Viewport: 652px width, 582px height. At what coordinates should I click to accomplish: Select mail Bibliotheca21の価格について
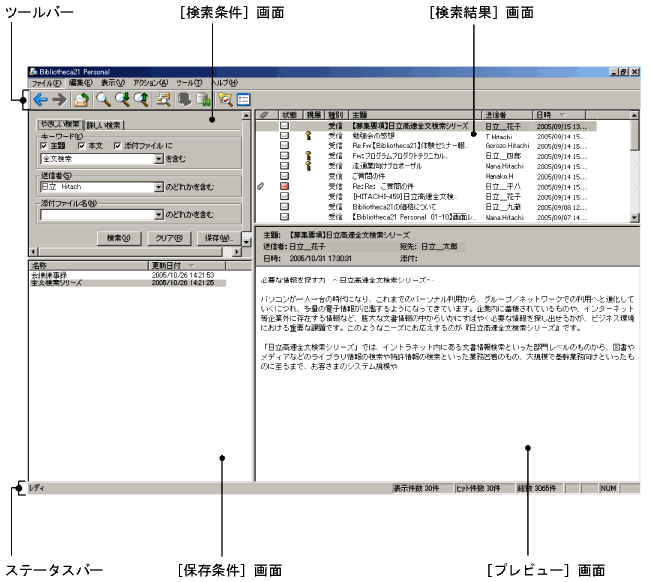pos(394,207)
